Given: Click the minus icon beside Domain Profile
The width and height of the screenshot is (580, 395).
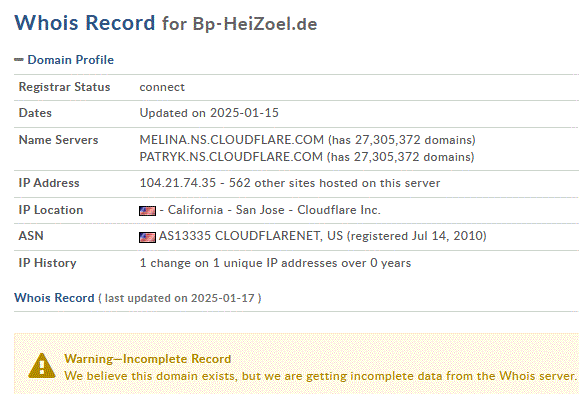Looking at the screenshot, I should coord(19,60).
